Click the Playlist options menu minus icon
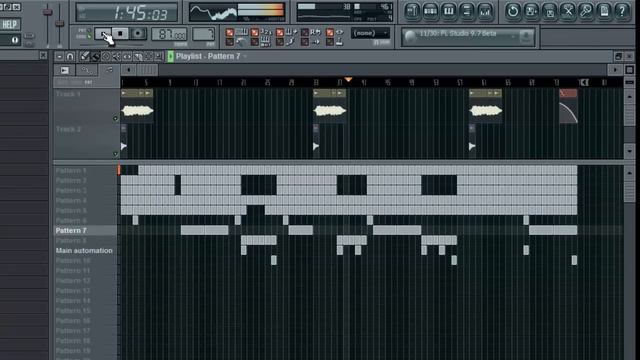This screenshot has width=640, height=360. coord(59,56)
